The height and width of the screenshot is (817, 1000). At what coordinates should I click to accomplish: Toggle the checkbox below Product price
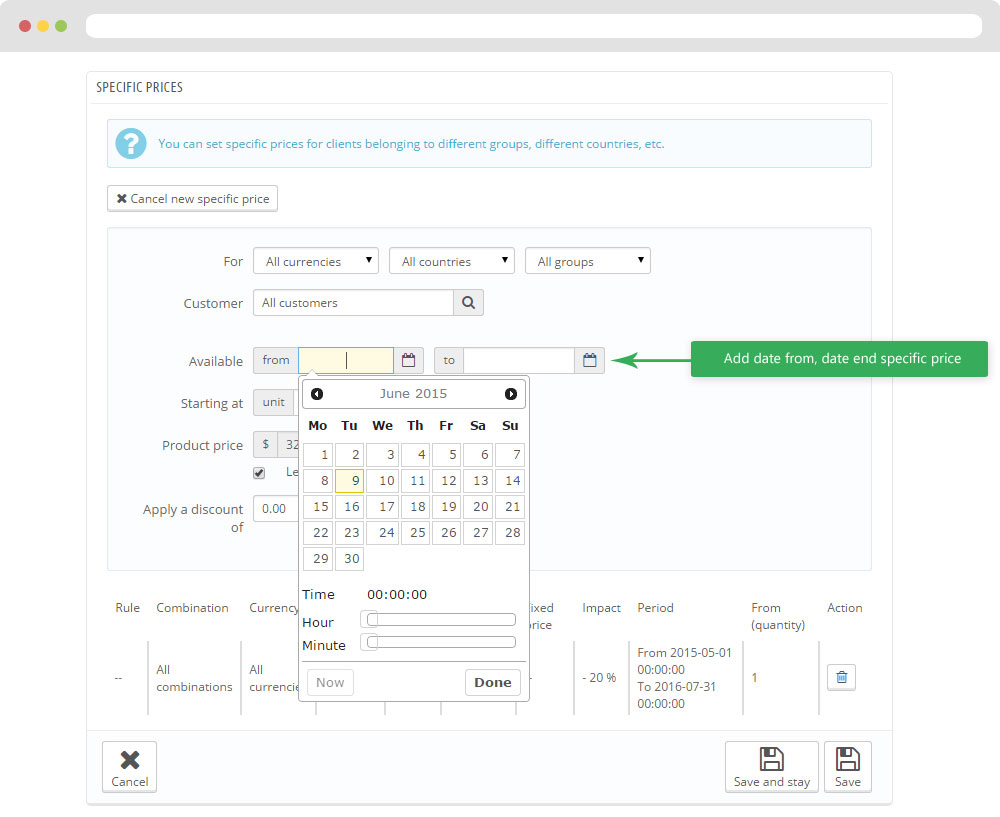pos(259,473)
